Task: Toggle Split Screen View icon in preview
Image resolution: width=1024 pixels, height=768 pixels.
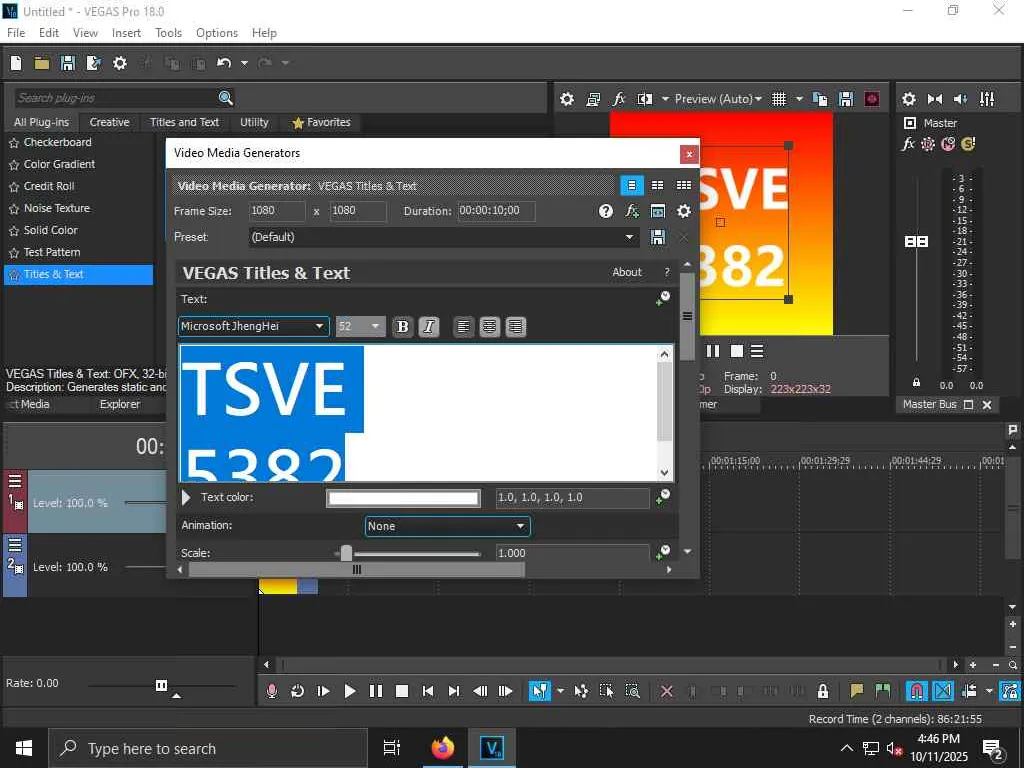Action: 645,99
